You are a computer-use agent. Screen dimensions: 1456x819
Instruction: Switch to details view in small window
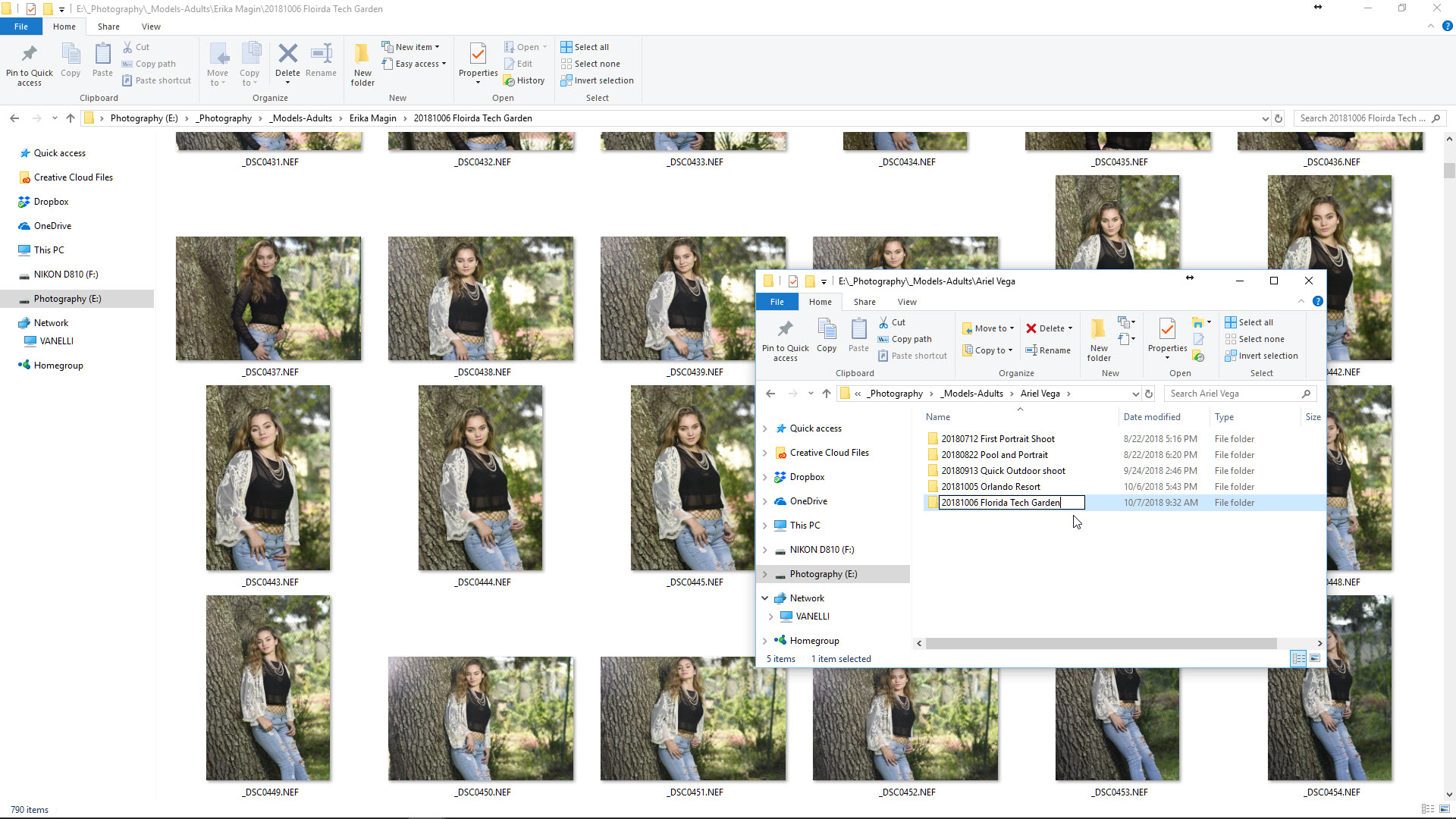pos(1298,658)
